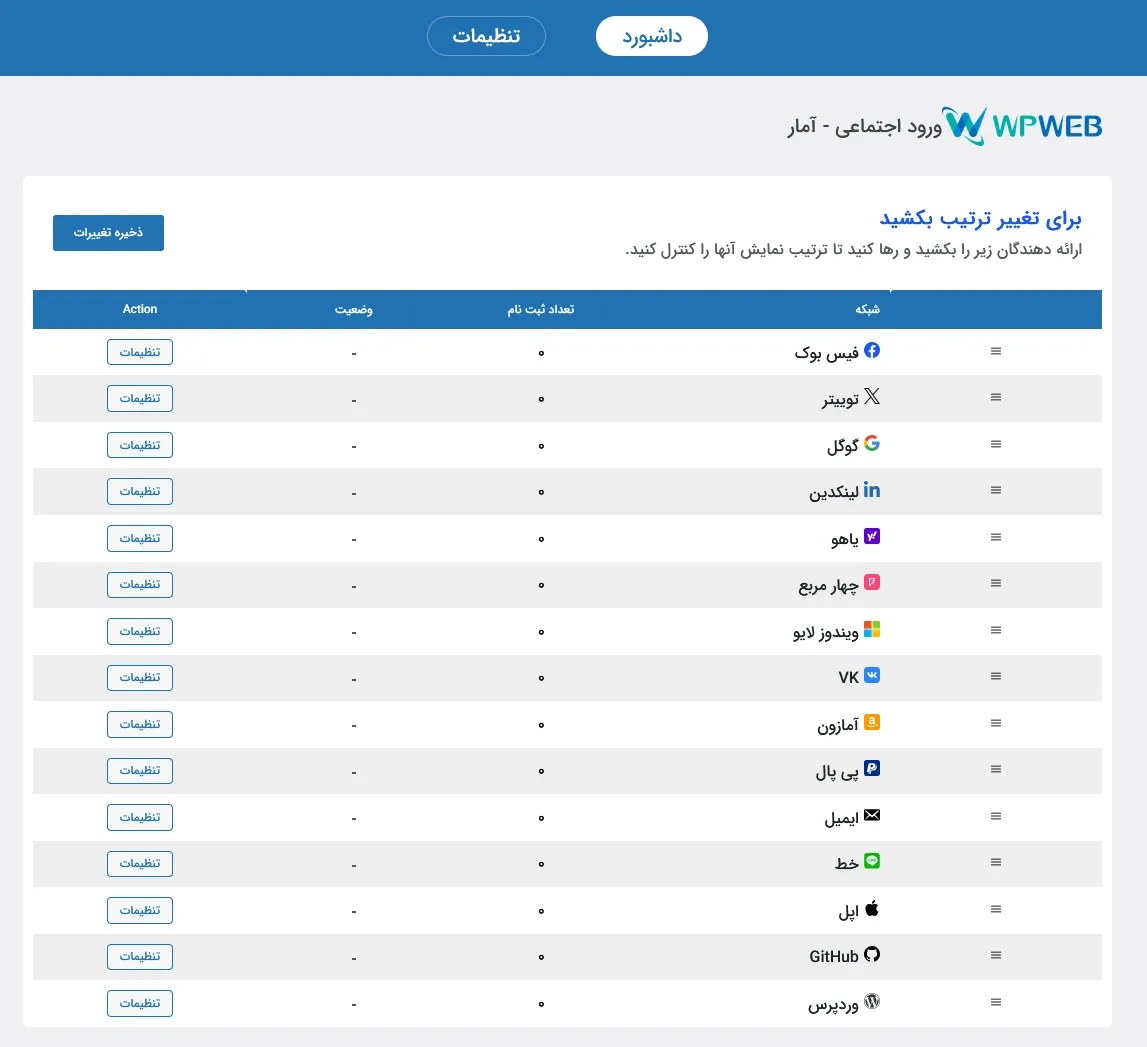This screenshot has height=1047, width=1147.
Task: Open تنظیمات for آمازون row
Action: coord(140,724)
